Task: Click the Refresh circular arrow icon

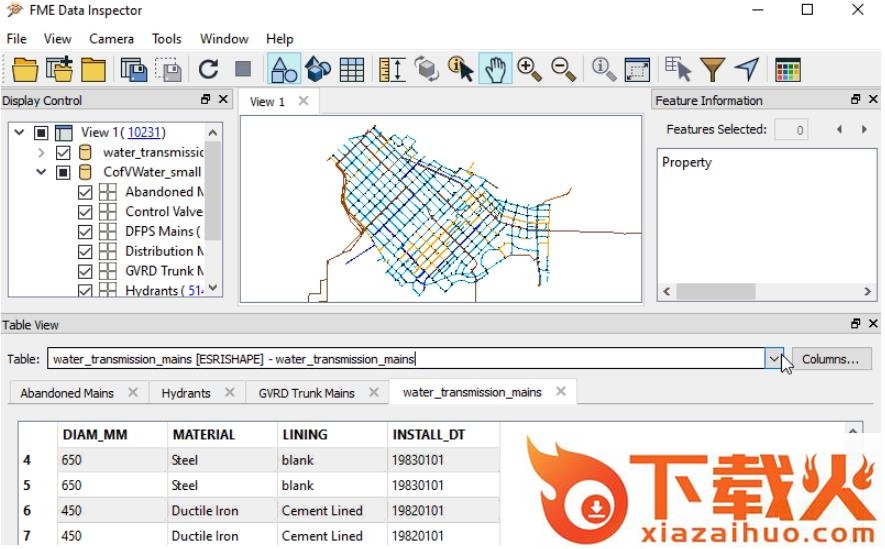Action: tap(208, 69)
